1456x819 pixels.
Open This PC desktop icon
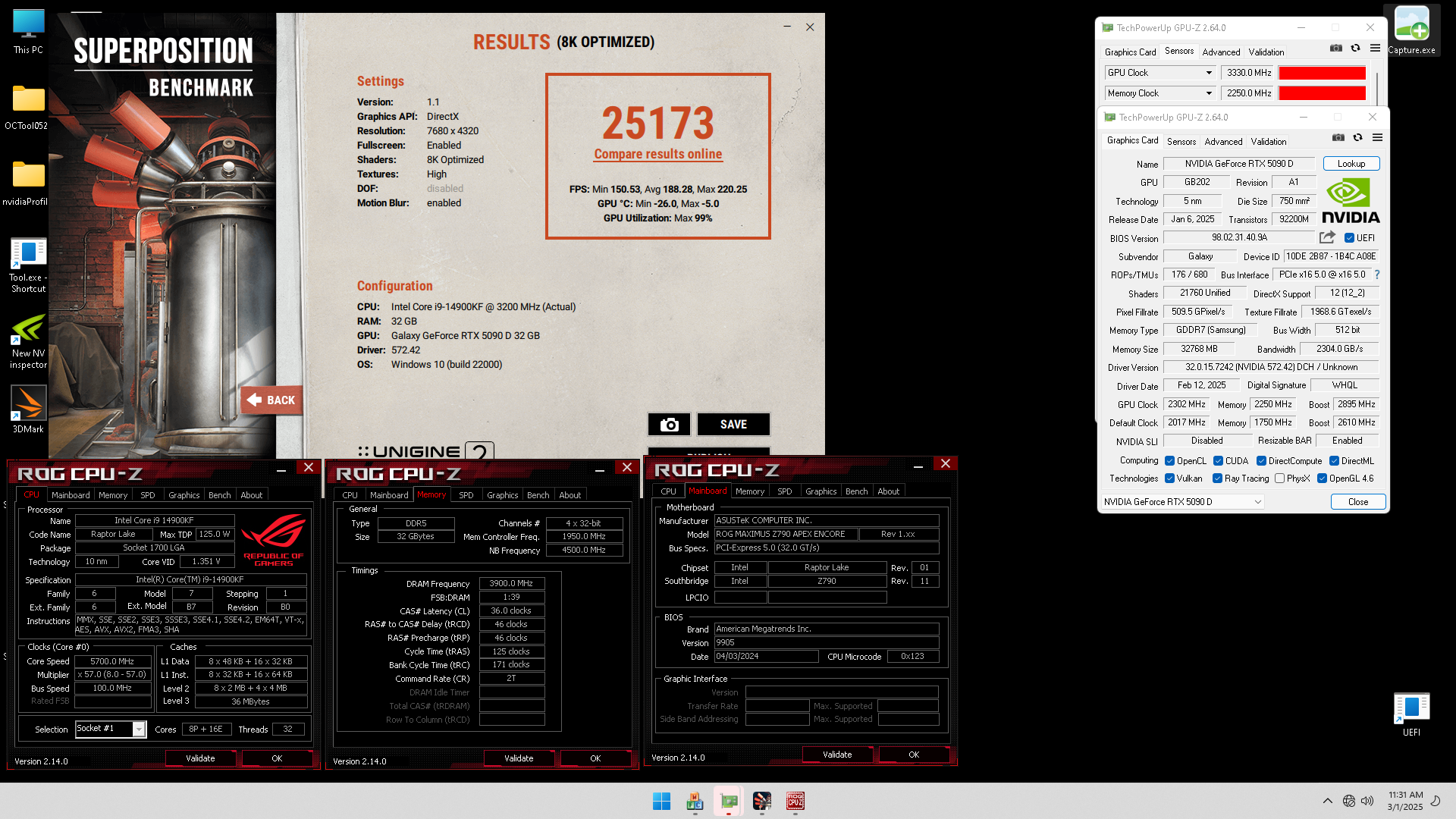(28, 32)
